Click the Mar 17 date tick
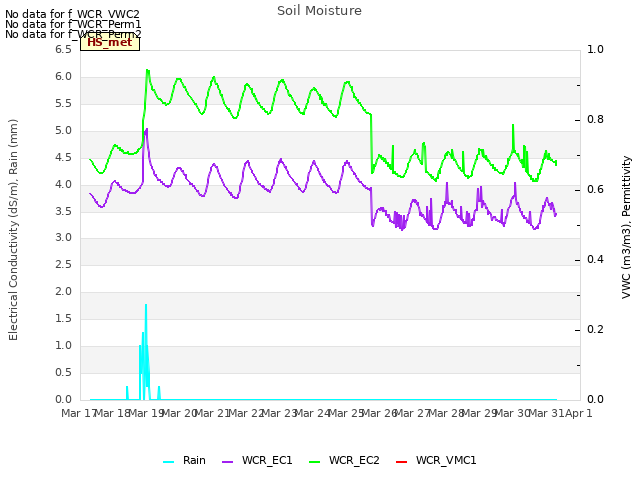This screenshot has height=480, width=640. click(78, 413)
